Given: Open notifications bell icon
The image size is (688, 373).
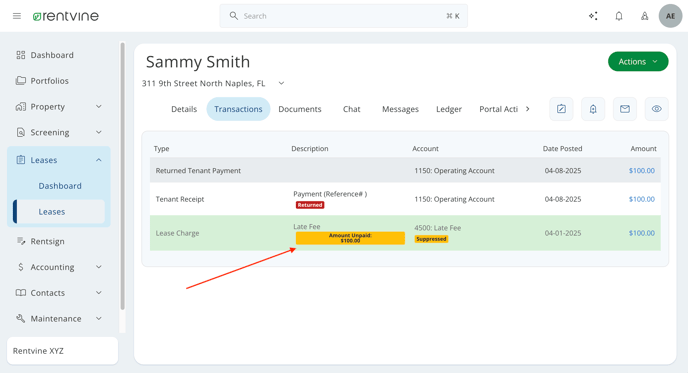Looking at the screenshot, I should point(619,16).
